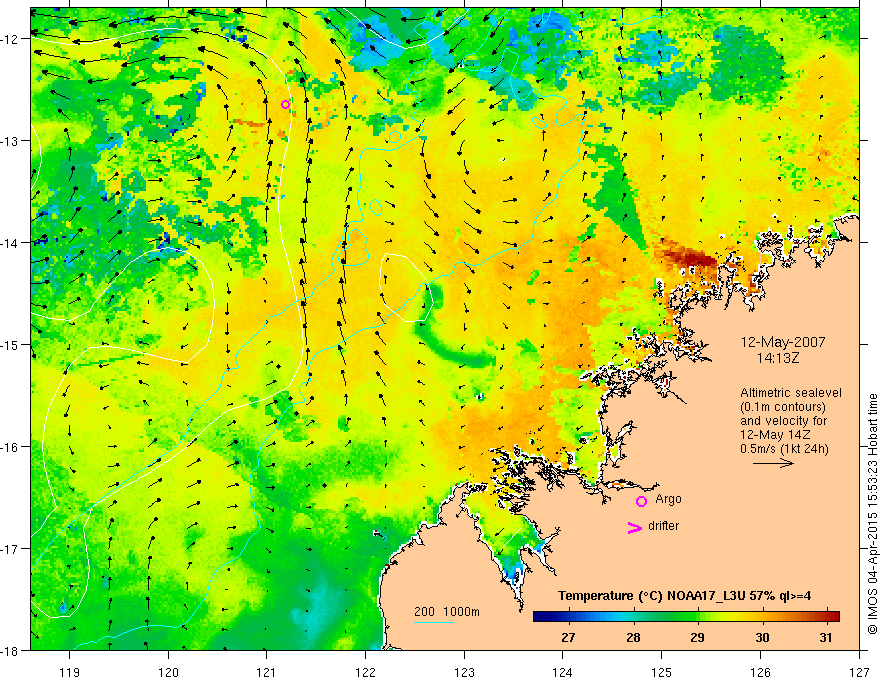880x680 pixels.
Task: Click the magenta drifter arrowhead legend symbol
Action: coord(635,527)
